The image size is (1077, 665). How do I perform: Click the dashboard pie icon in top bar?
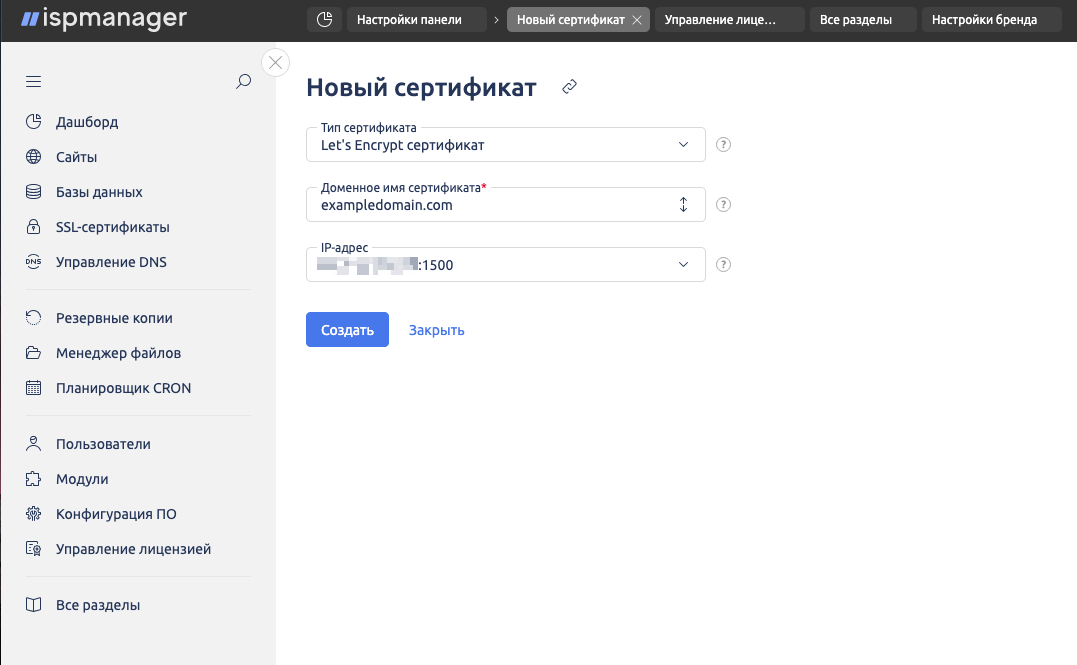[324, 20]
